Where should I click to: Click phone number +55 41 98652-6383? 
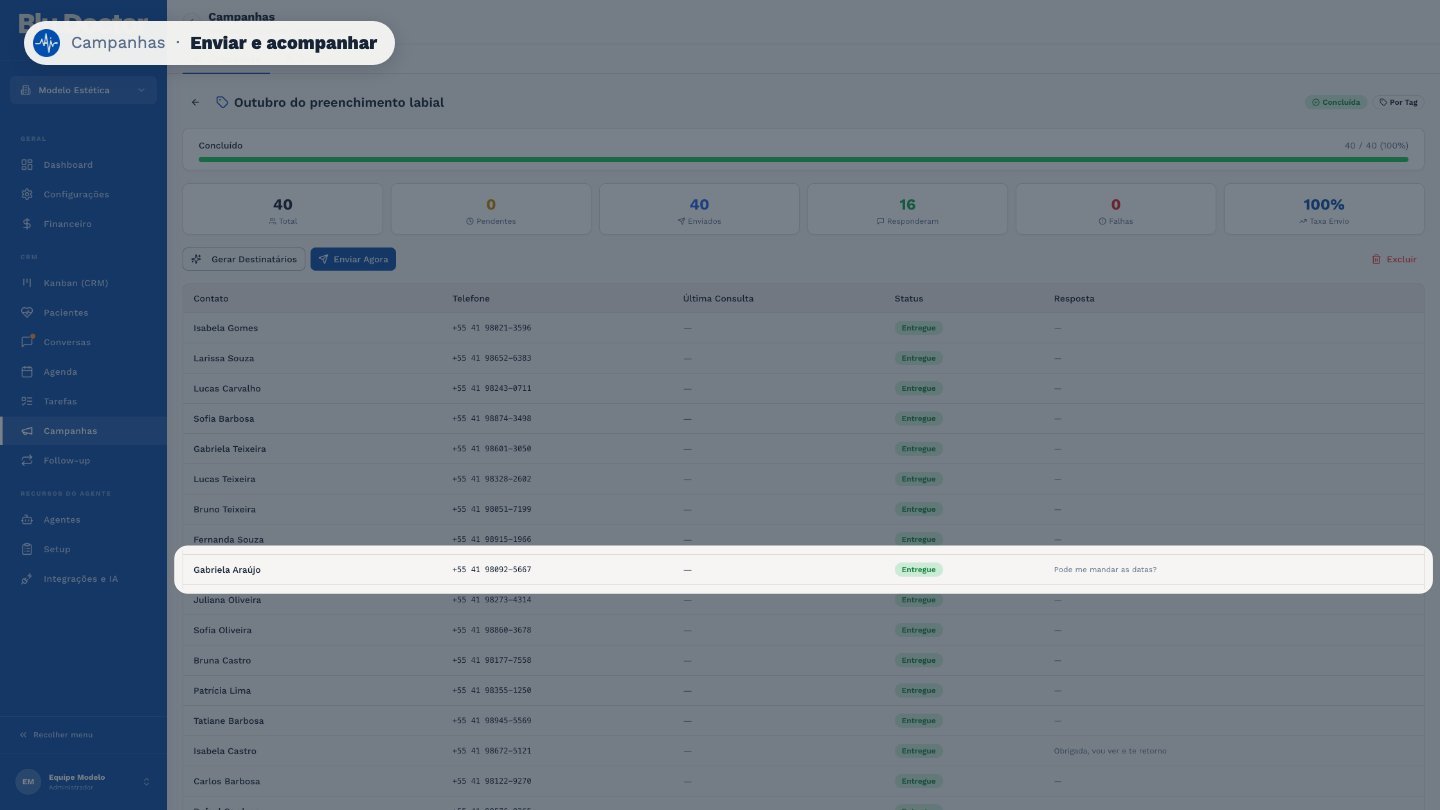(491, 358)
